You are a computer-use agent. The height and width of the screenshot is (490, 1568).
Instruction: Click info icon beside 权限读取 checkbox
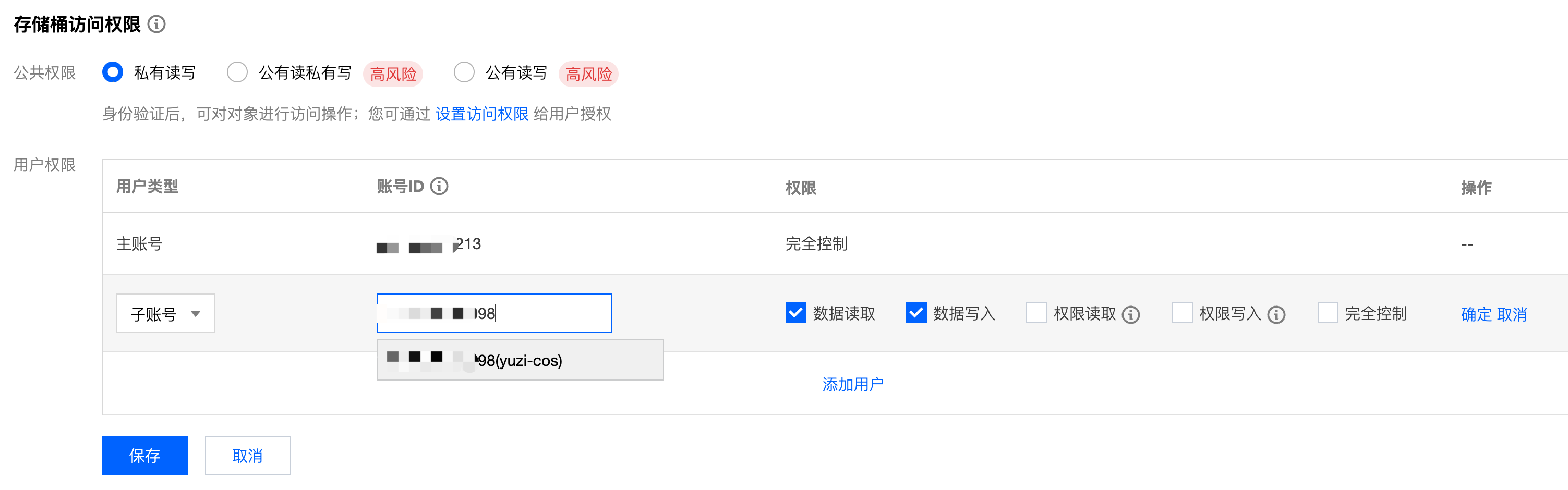point(1130,314)
